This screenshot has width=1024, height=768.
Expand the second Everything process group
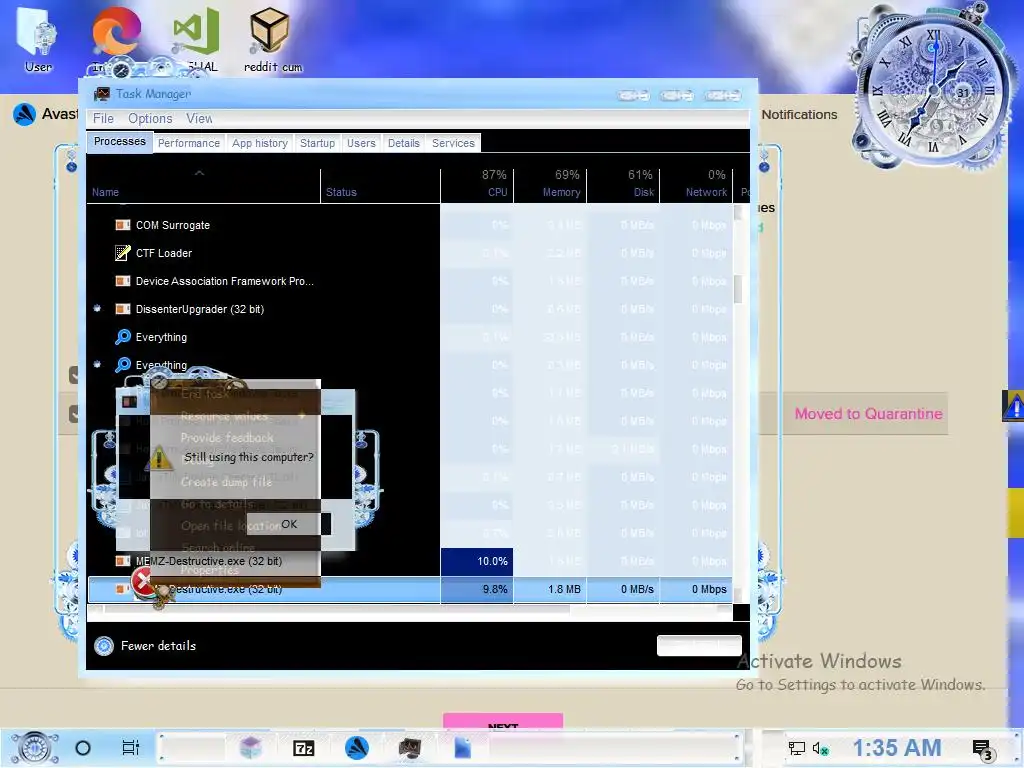[x=97, y=364]
